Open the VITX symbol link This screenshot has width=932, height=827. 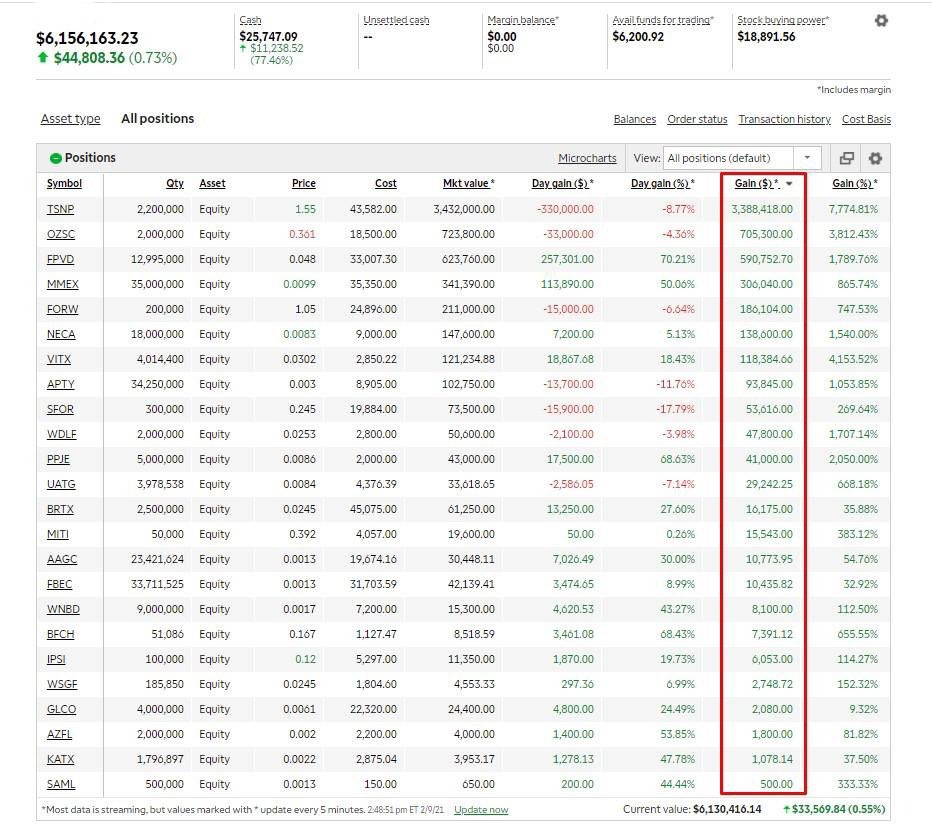(x=59, y=359)
